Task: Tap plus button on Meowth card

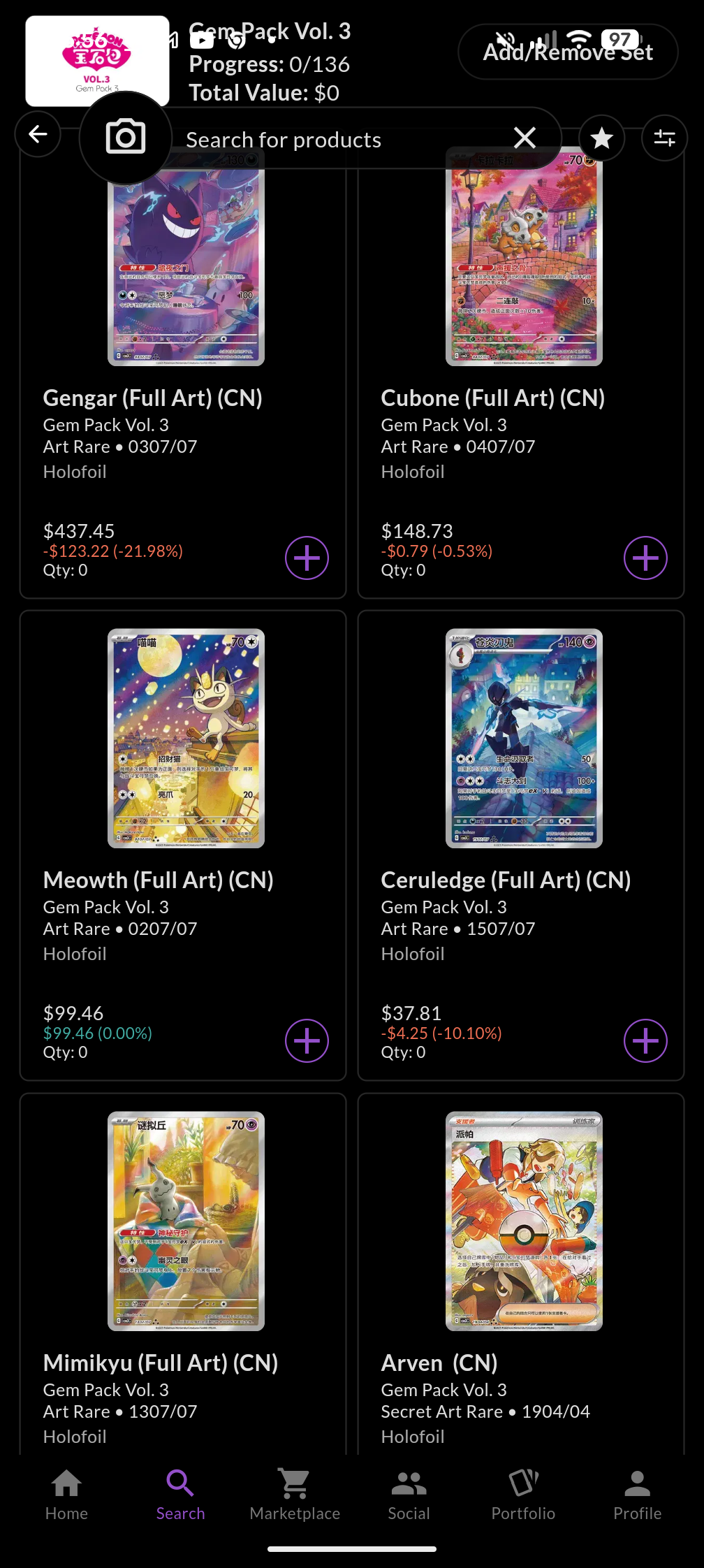Action: 307,1040
